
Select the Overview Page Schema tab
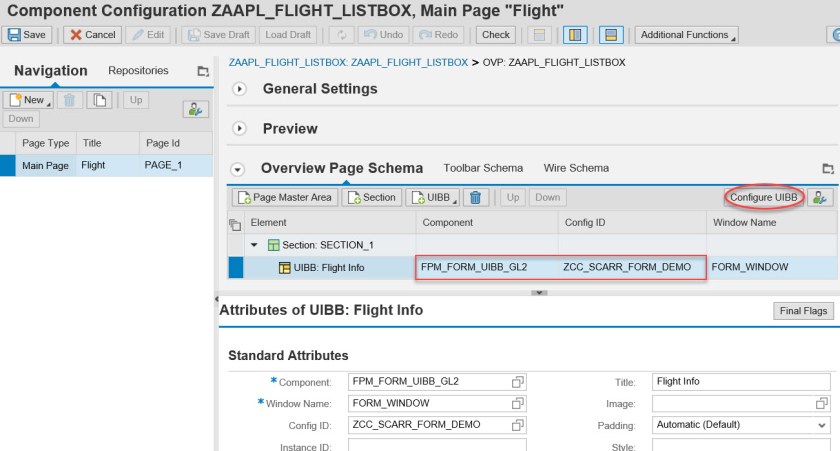(x=342, y=168)
